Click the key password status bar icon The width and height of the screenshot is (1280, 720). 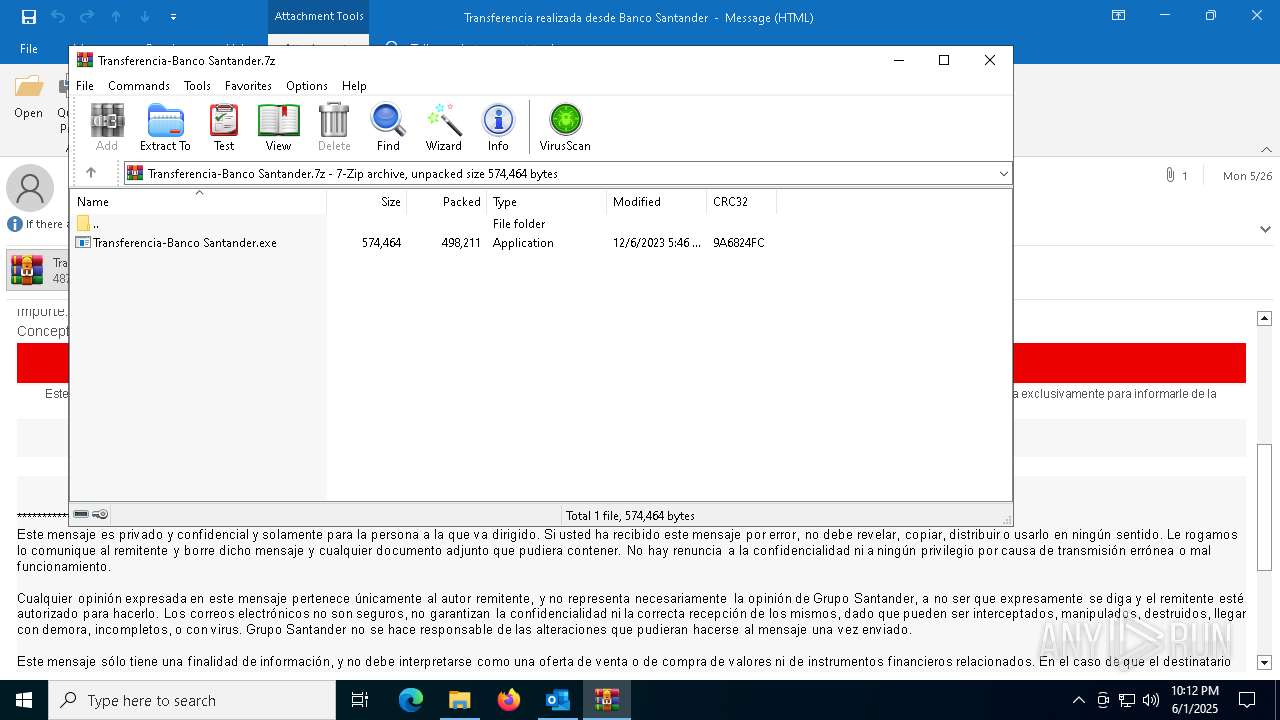(x=100, y=514)
